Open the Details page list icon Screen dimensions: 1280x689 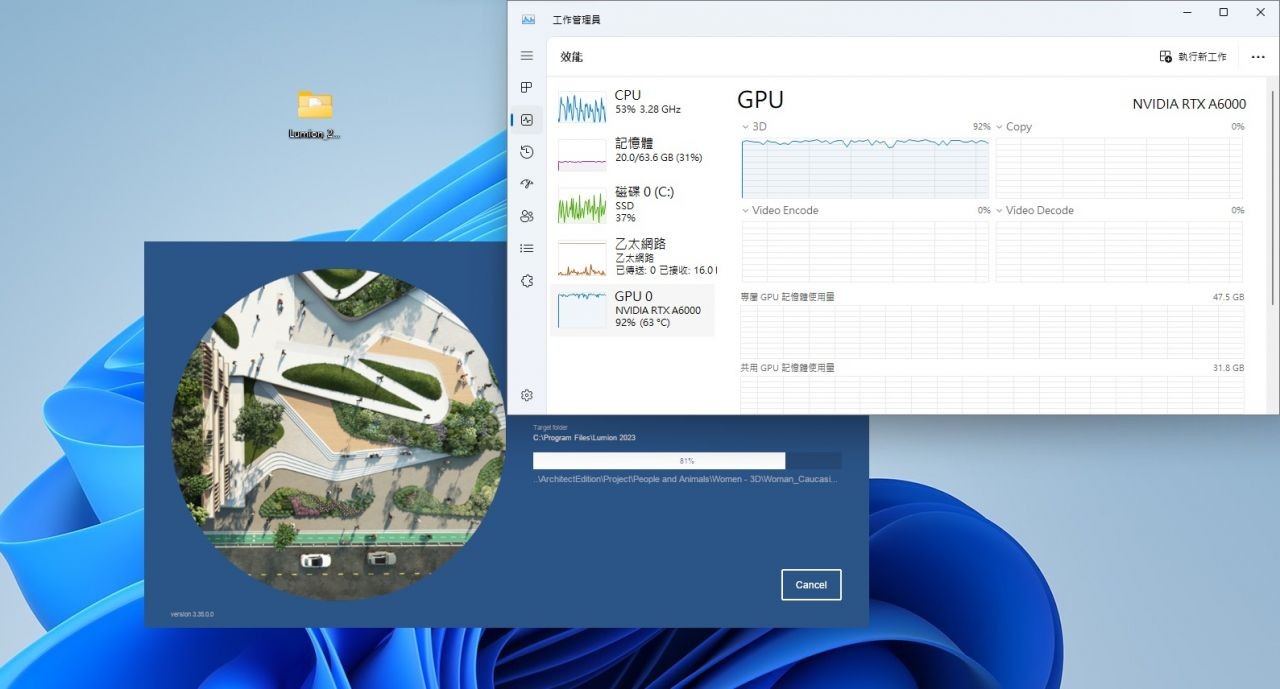[527, 248]
